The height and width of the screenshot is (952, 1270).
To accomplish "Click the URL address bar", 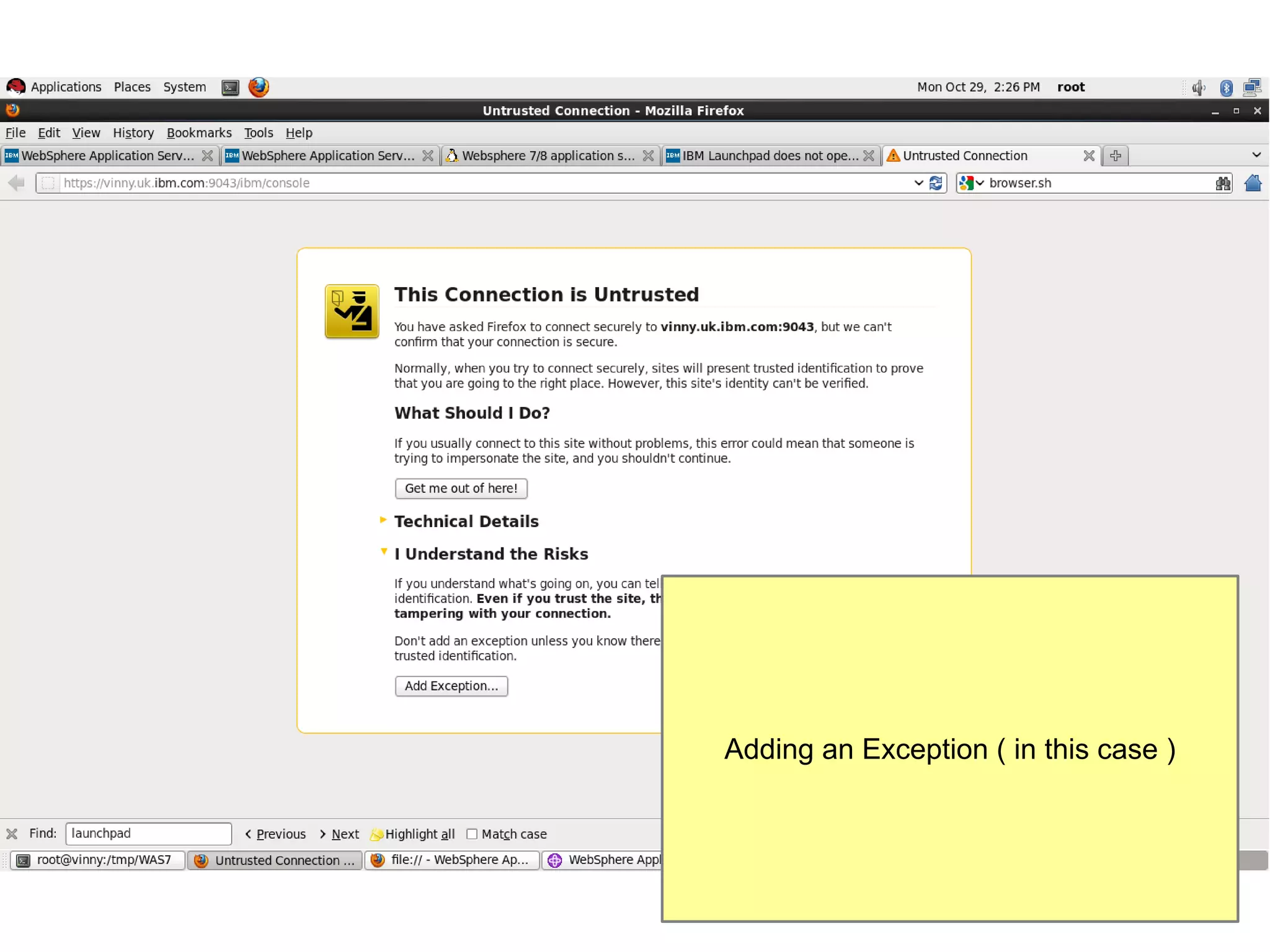I will (x=484, y=183).
